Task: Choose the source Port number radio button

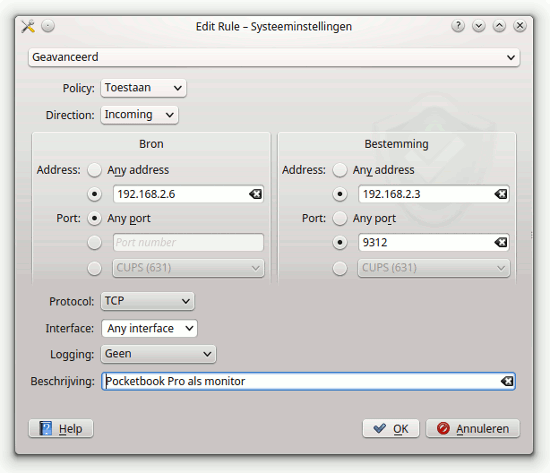Action: coord(94,242)
